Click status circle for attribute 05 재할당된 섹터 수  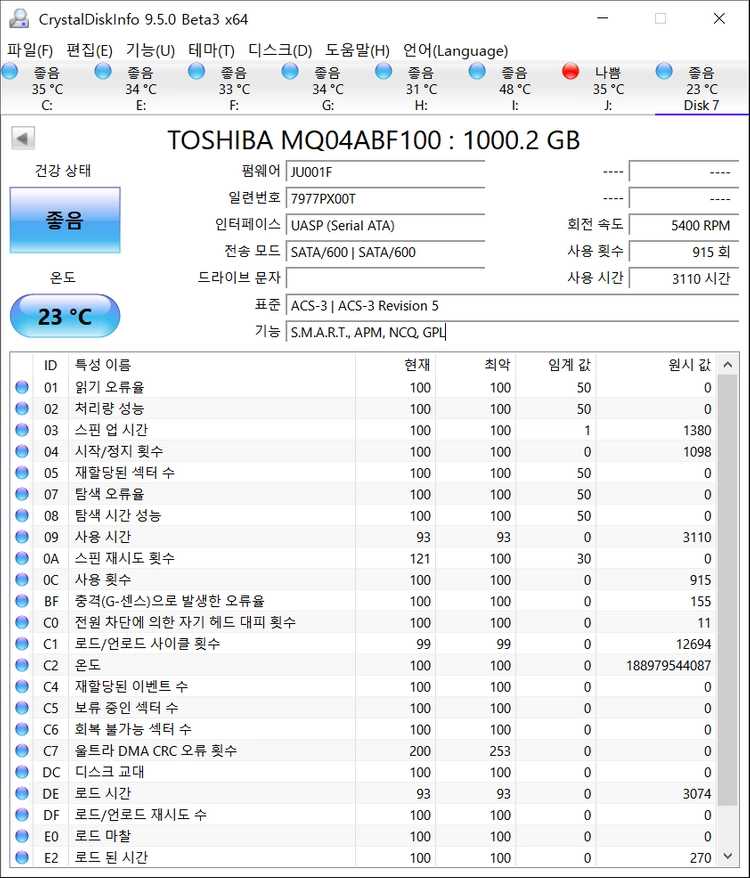22,473
